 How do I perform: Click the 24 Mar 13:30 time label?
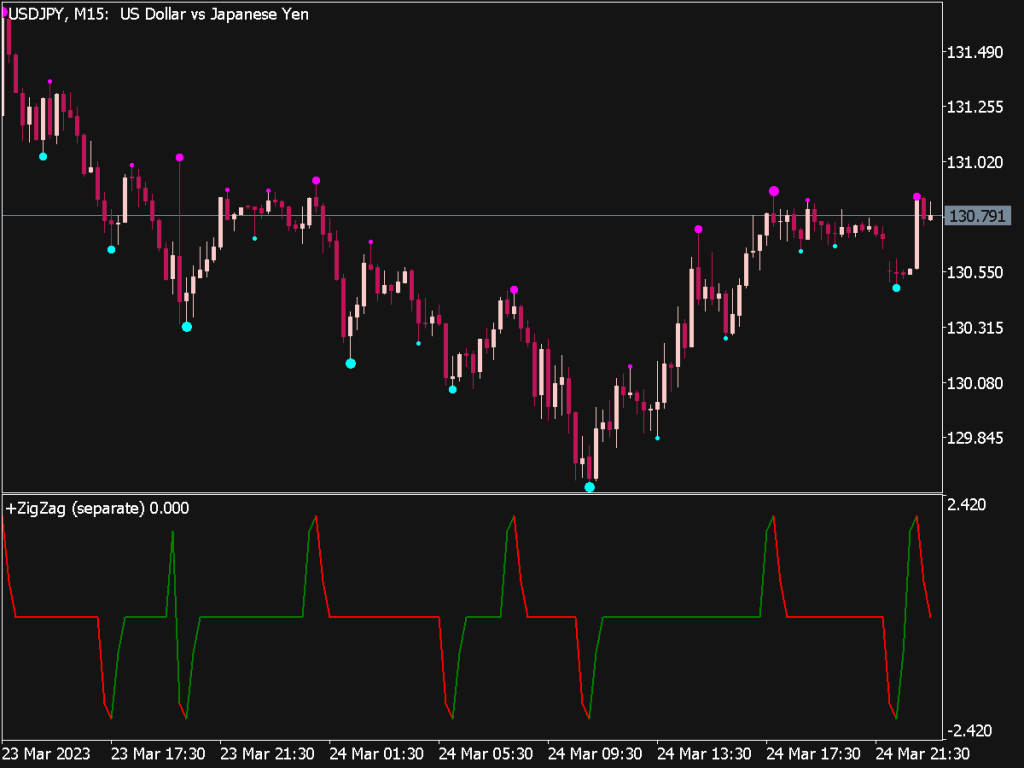tap(704, 754)
